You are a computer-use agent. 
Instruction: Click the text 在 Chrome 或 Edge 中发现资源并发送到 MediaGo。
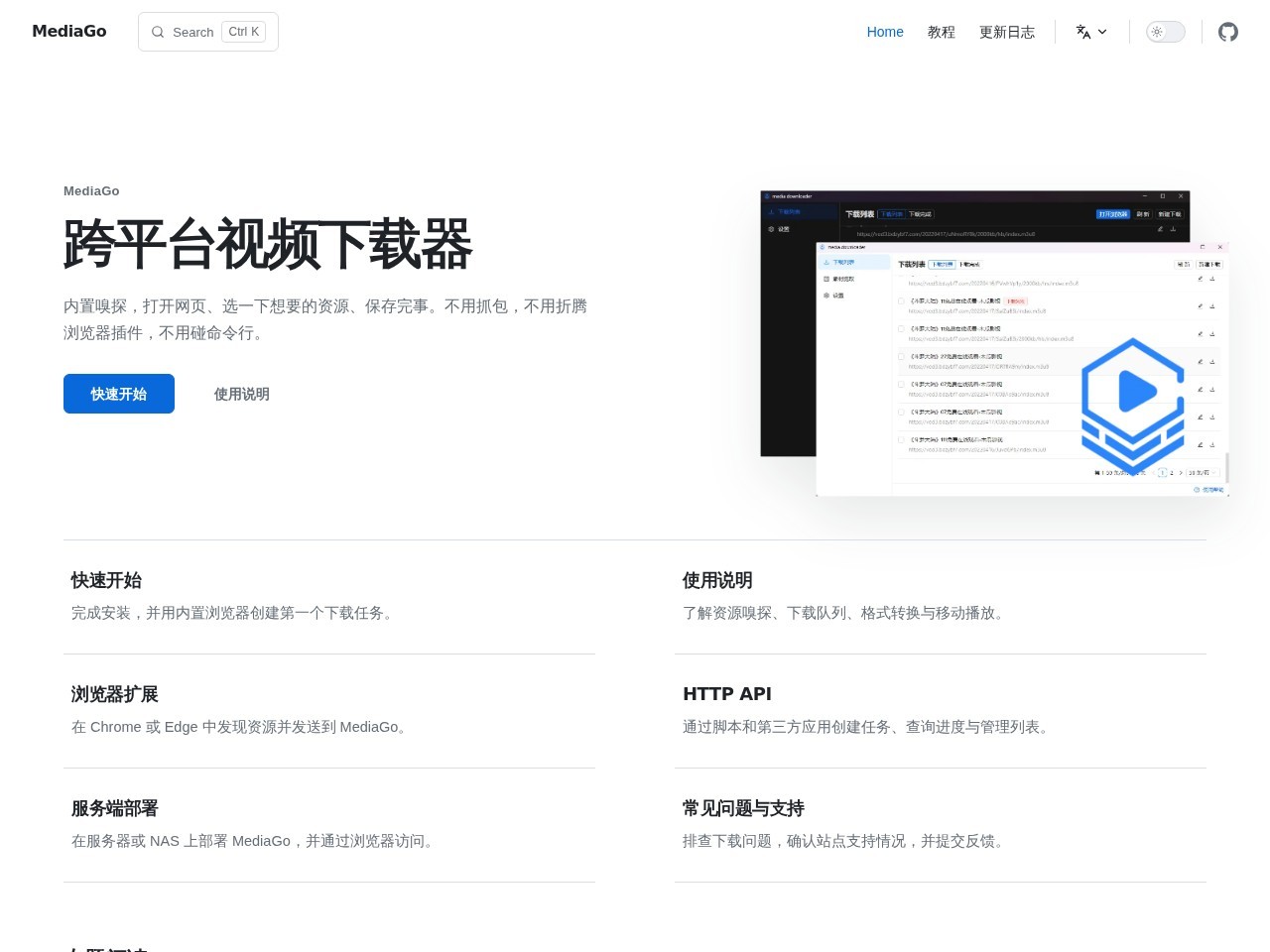point(242,727)
